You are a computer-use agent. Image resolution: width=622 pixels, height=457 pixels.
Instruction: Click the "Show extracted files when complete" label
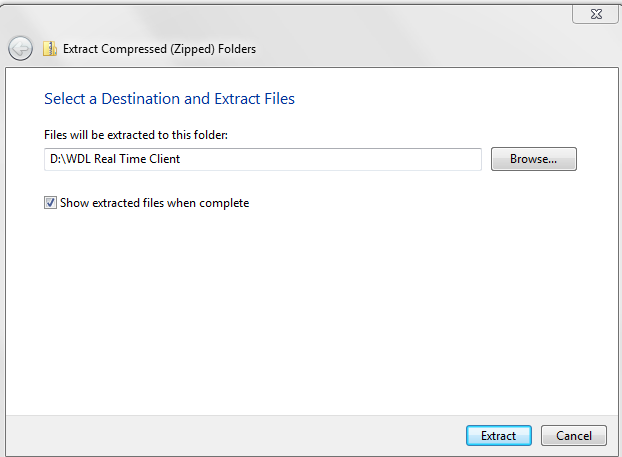click(x=154, y=203)
